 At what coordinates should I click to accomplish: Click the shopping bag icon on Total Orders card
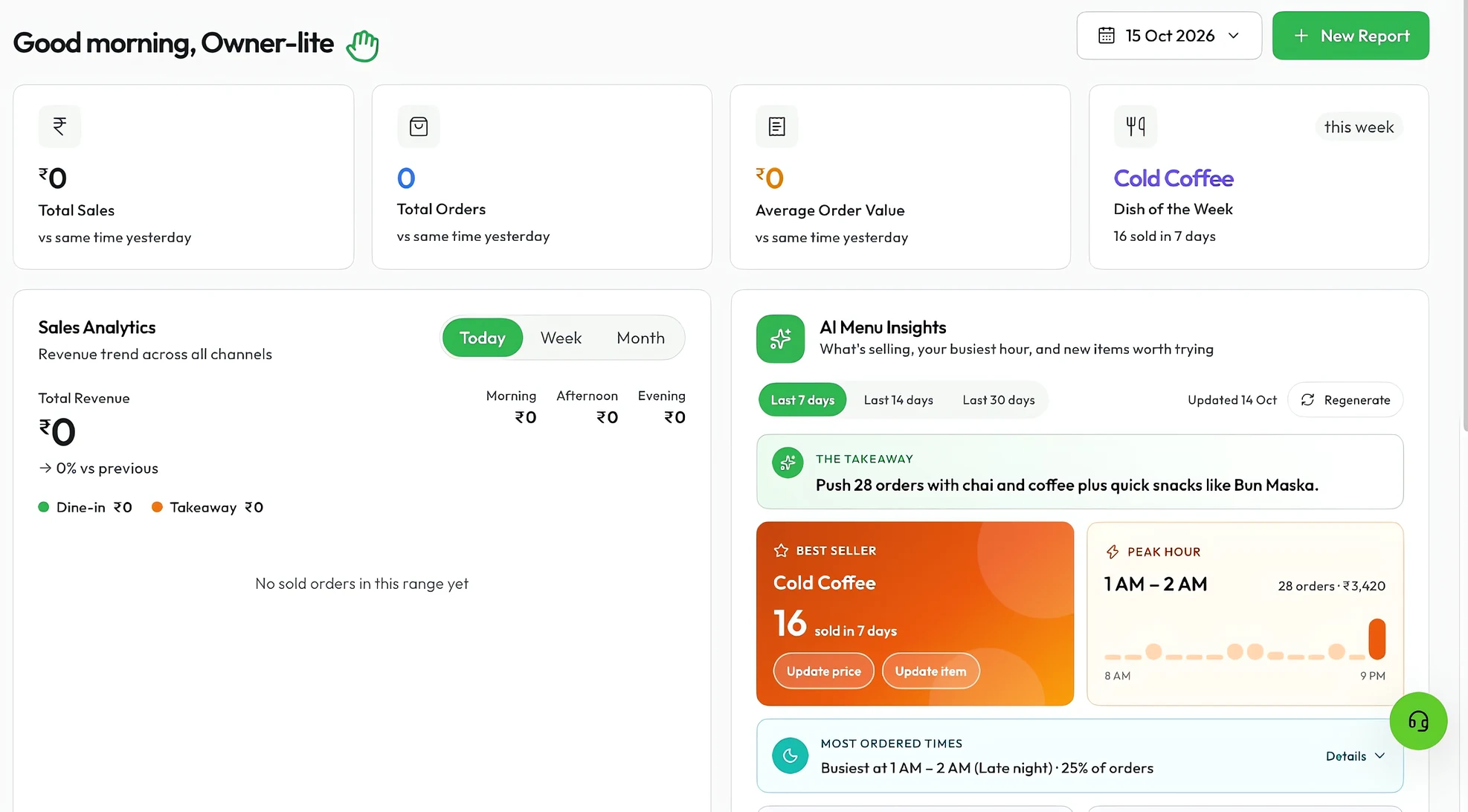coord(419,126)
